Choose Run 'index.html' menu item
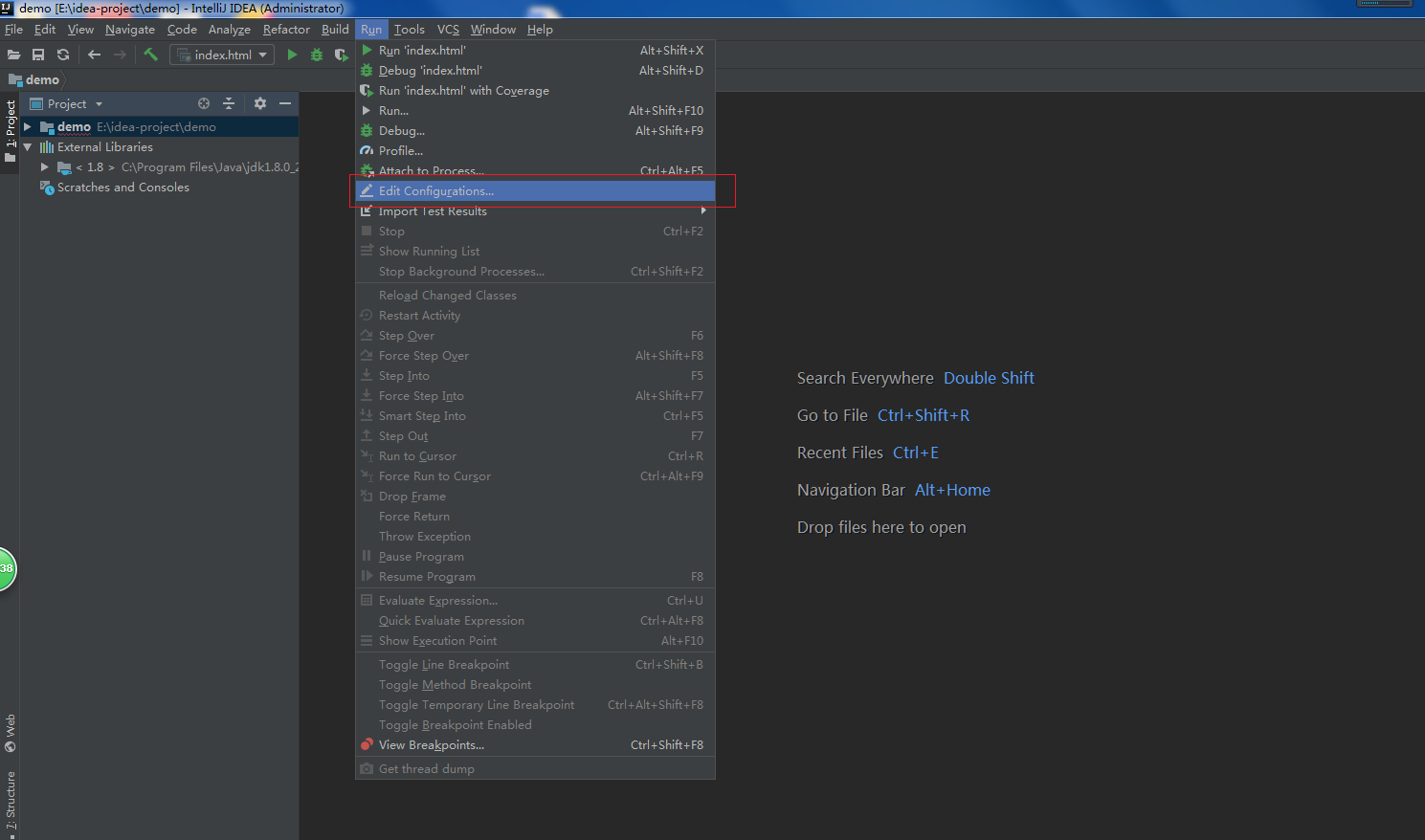 point(535,50)
